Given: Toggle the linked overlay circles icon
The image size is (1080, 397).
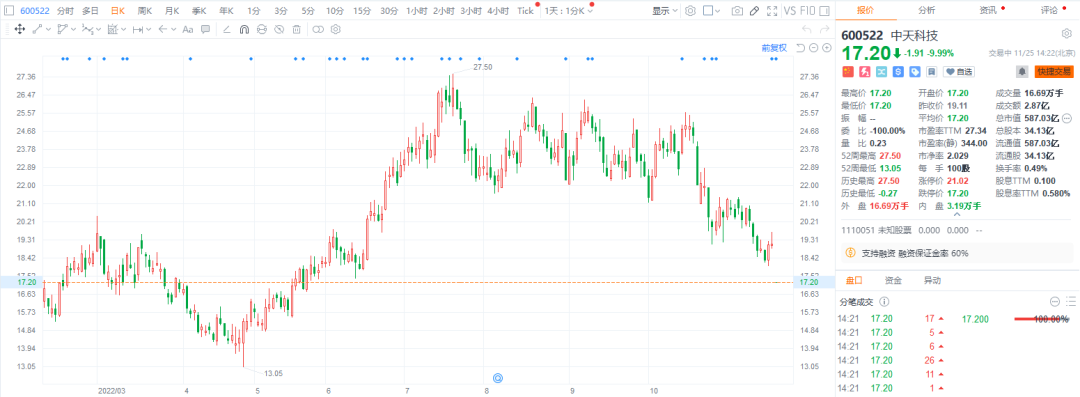Looking at the screenshot, I should click(318, 30).
